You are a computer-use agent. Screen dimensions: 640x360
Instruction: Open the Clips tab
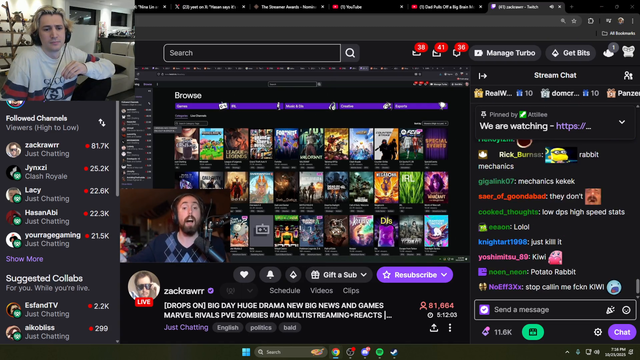351,291
